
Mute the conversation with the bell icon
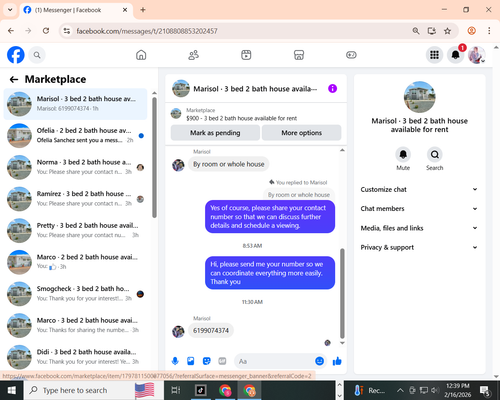pyautogui.click(x=403, y=155)
